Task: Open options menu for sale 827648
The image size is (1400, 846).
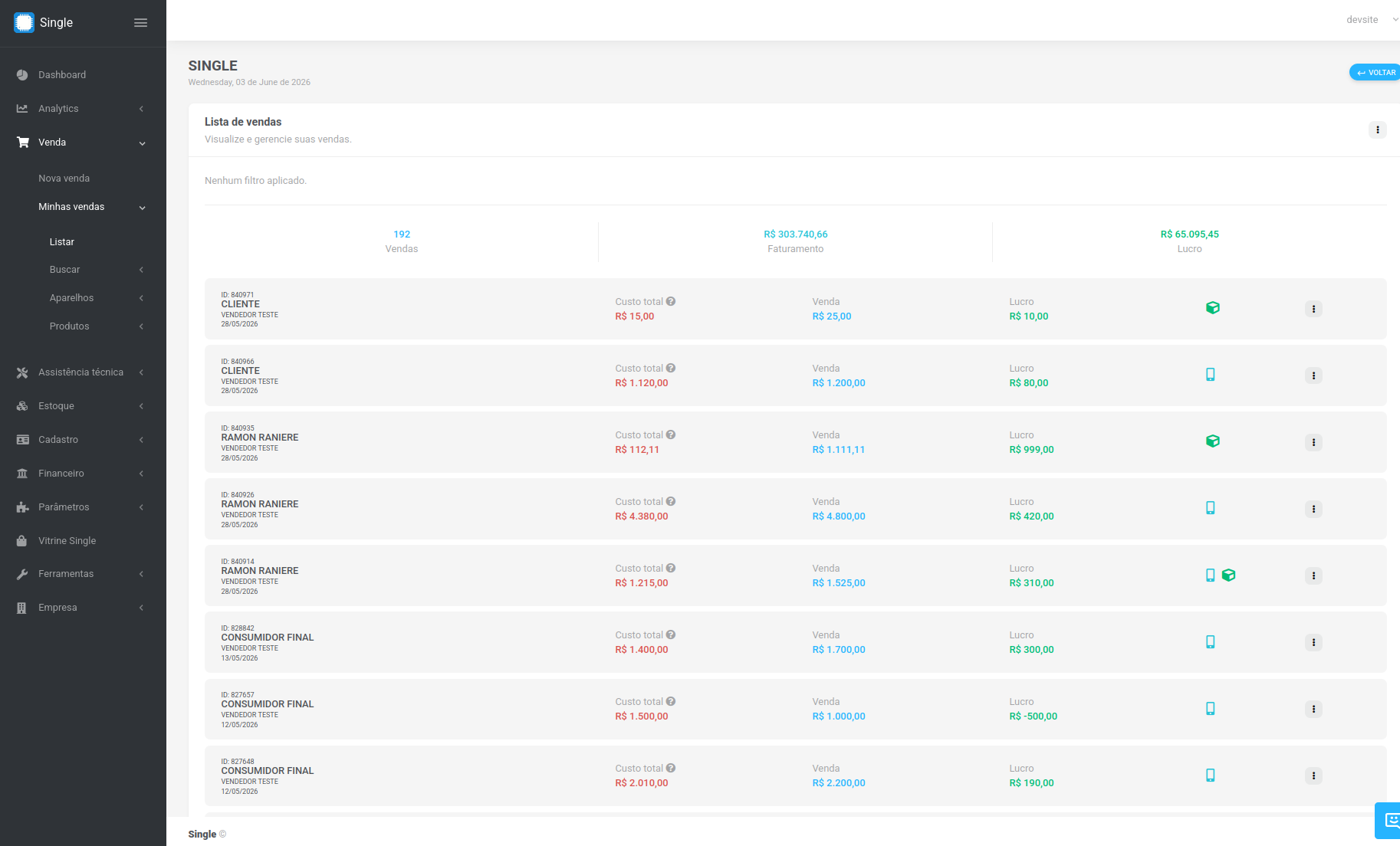Action: 1313,775
